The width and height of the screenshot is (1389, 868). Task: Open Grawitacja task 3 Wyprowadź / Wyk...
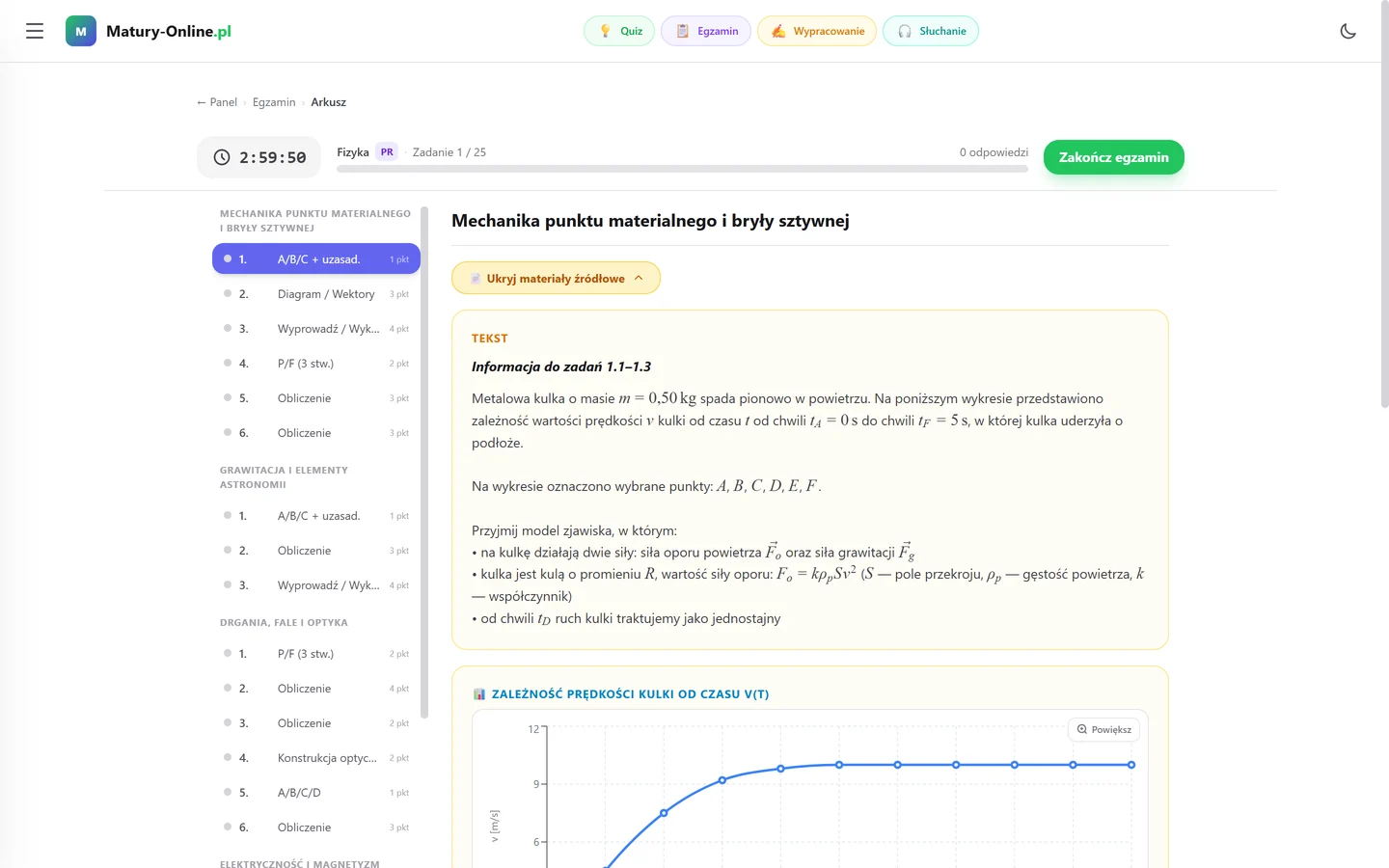[x=316, y=585]
